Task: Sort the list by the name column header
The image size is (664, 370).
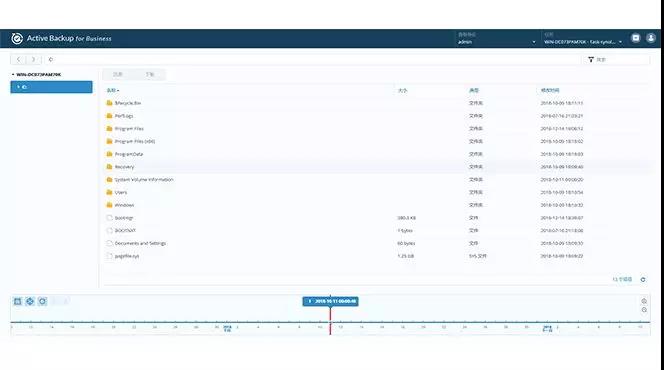Action: [113, 90]
